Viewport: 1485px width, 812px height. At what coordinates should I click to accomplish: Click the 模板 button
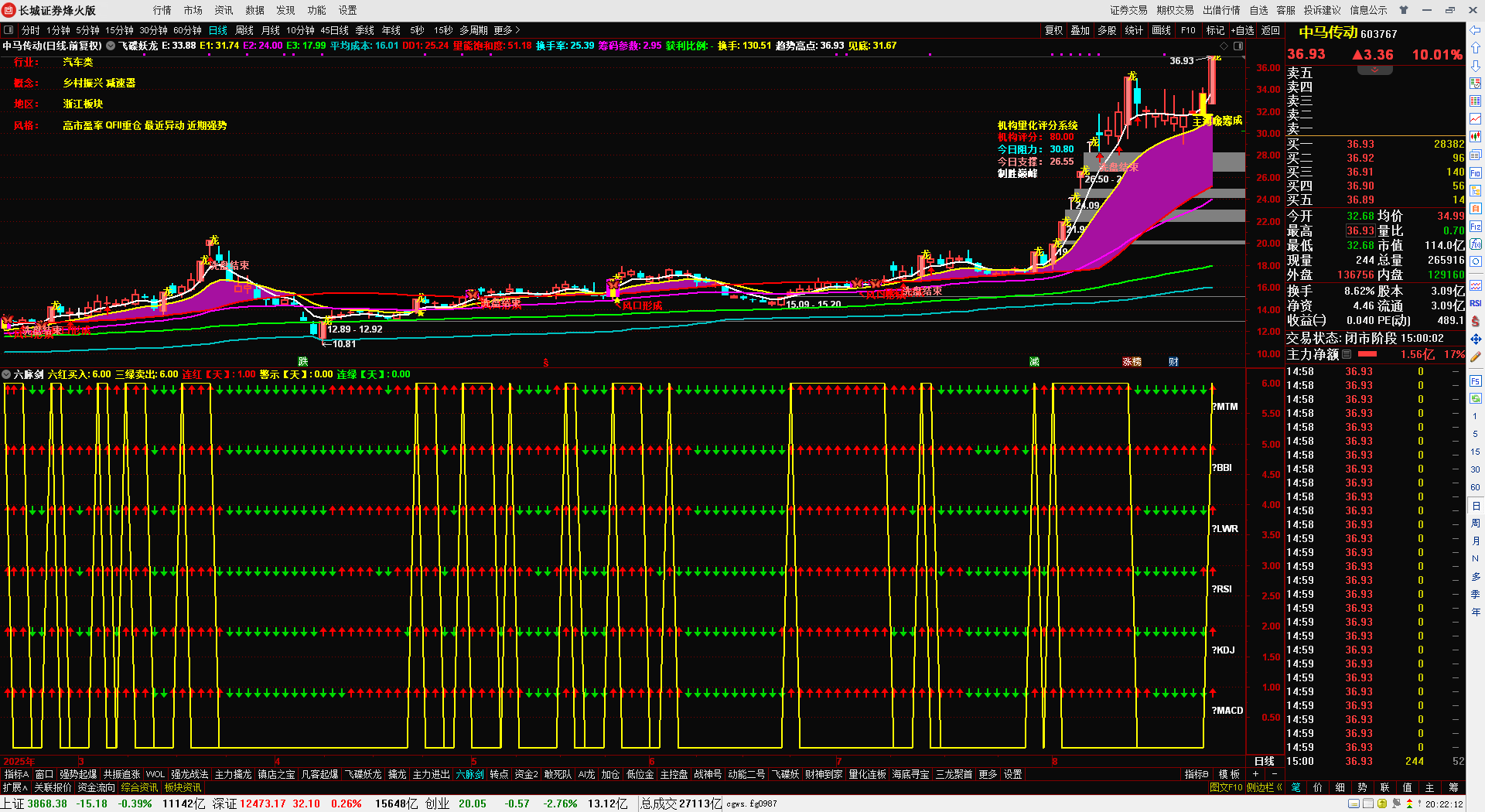1230,774
